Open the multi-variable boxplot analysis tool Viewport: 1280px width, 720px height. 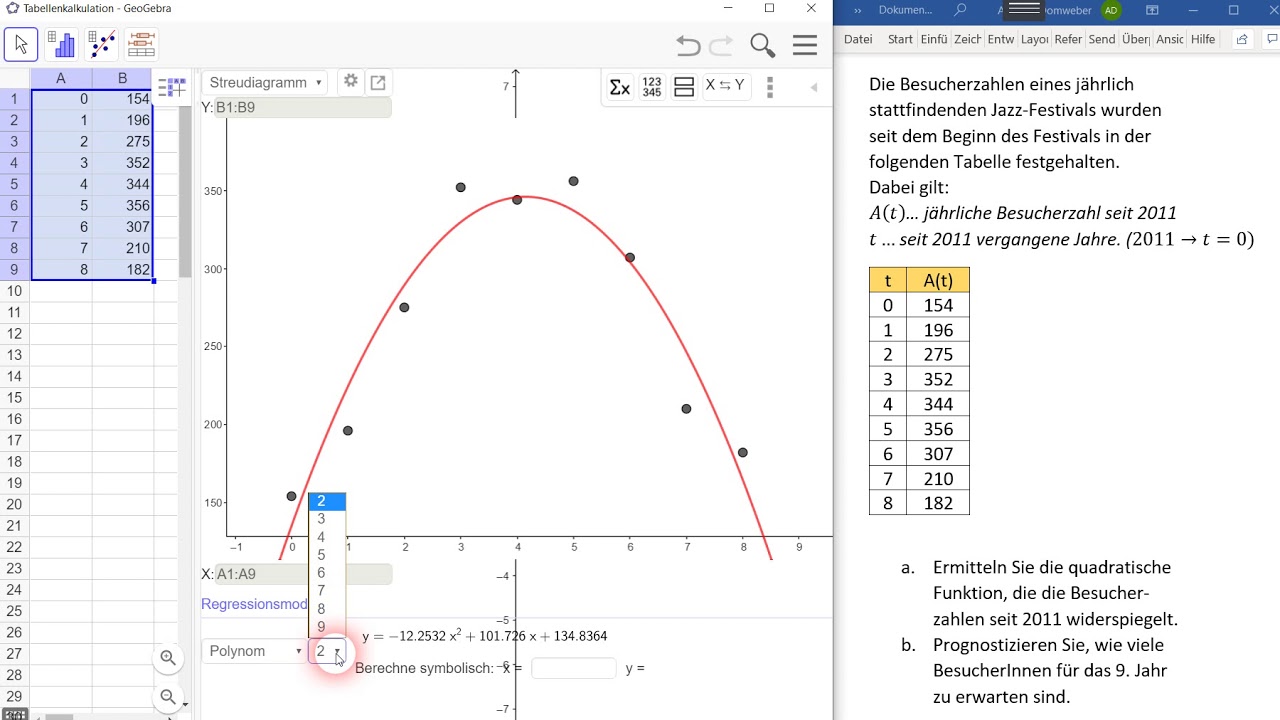tap(142, 45)
